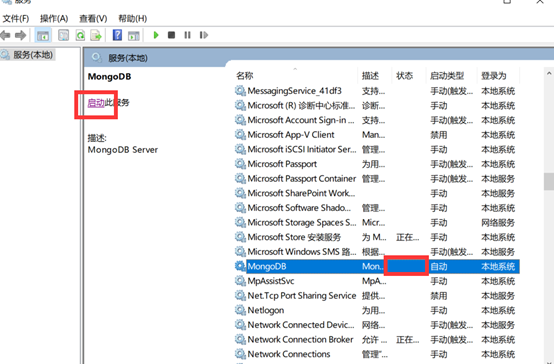Sort by the 登录为 column header
The width and height of the screenshot is (554, 364).
pos(494,76)
